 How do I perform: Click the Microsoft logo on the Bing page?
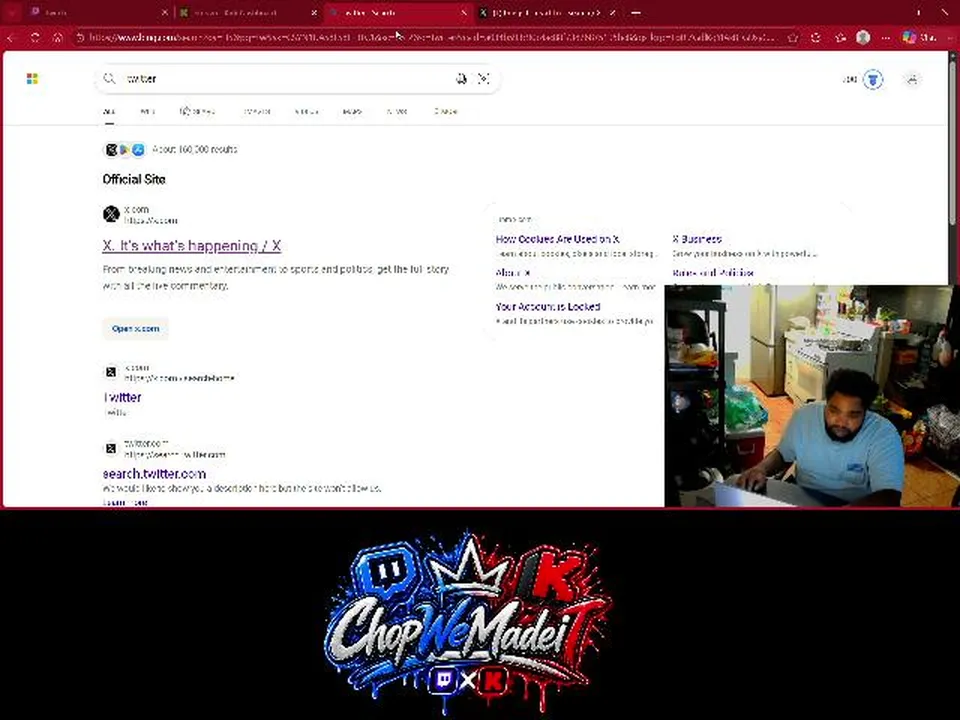[32, 79]
